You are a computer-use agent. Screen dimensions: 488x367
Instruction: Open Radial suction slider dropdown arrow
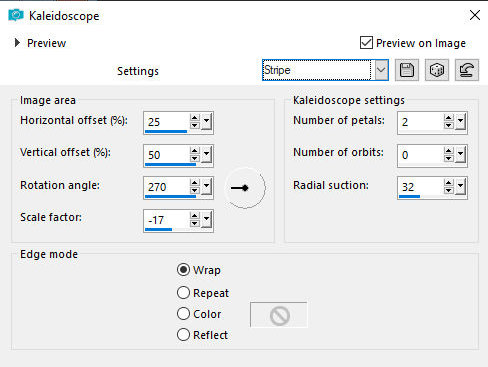[x=461, y=186]
